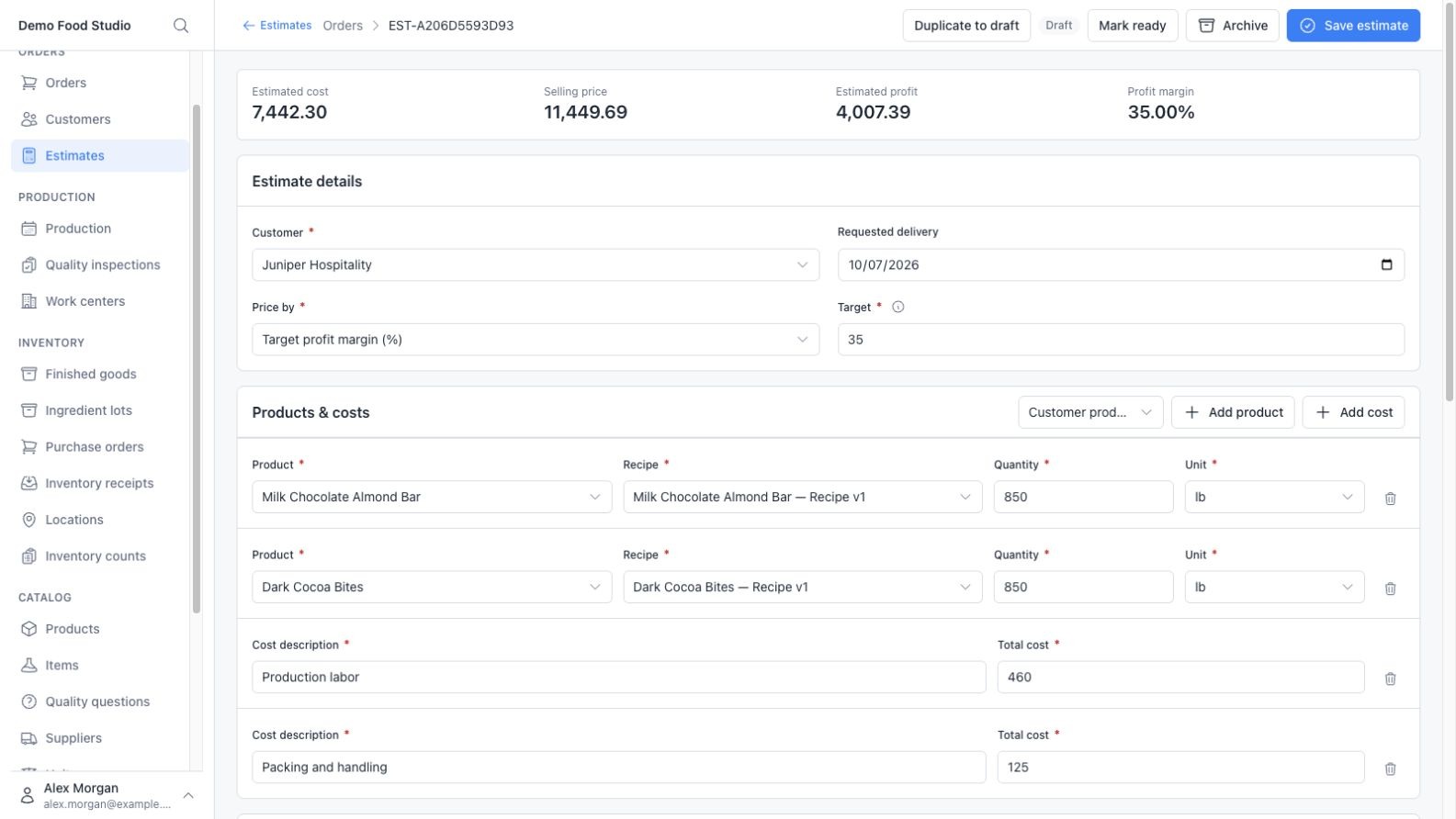Screen dimensions: 1456x819
Task: Click the Work centers building icon
Action: 29,301
